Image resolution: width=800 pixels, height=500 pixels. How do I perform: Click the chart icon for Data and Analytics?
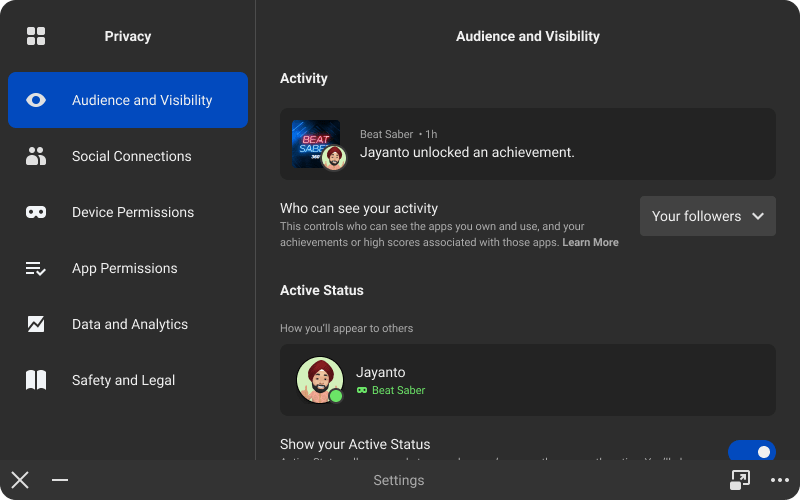(x=36, y=324)
